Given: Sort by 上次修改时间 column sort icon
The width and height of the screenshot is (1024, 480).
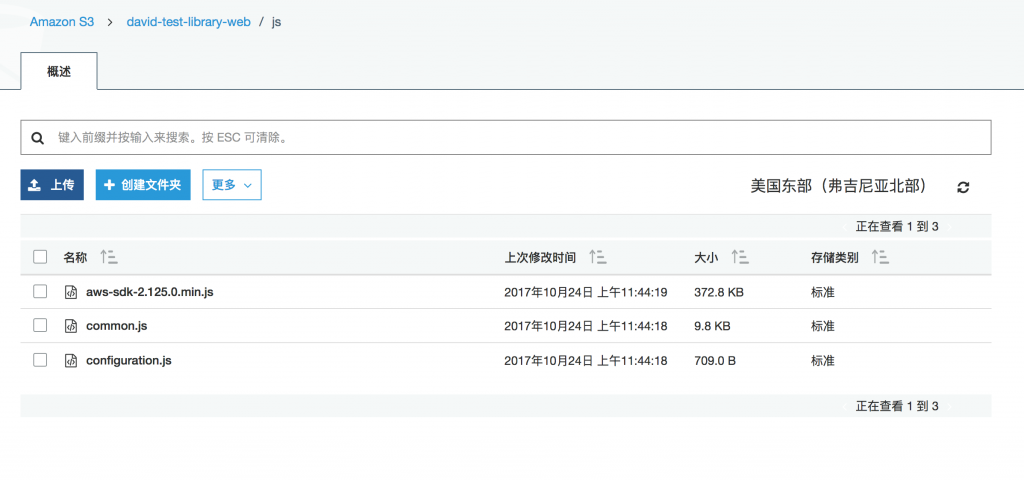Looking at the screenshot, I should click(x=598, y=257).
